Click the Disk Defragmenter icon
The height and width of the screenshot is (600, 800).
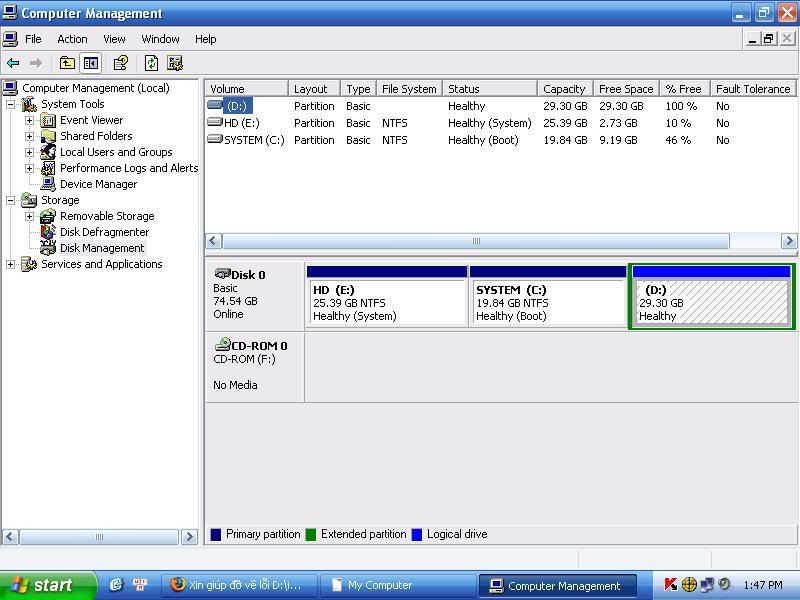(x=48, y=232)
